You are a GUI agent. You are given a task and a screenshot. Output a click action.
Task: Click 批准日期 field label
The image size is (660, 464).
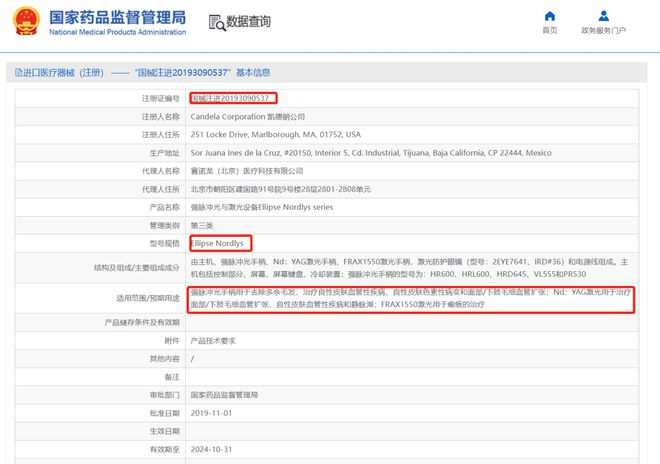165,413
